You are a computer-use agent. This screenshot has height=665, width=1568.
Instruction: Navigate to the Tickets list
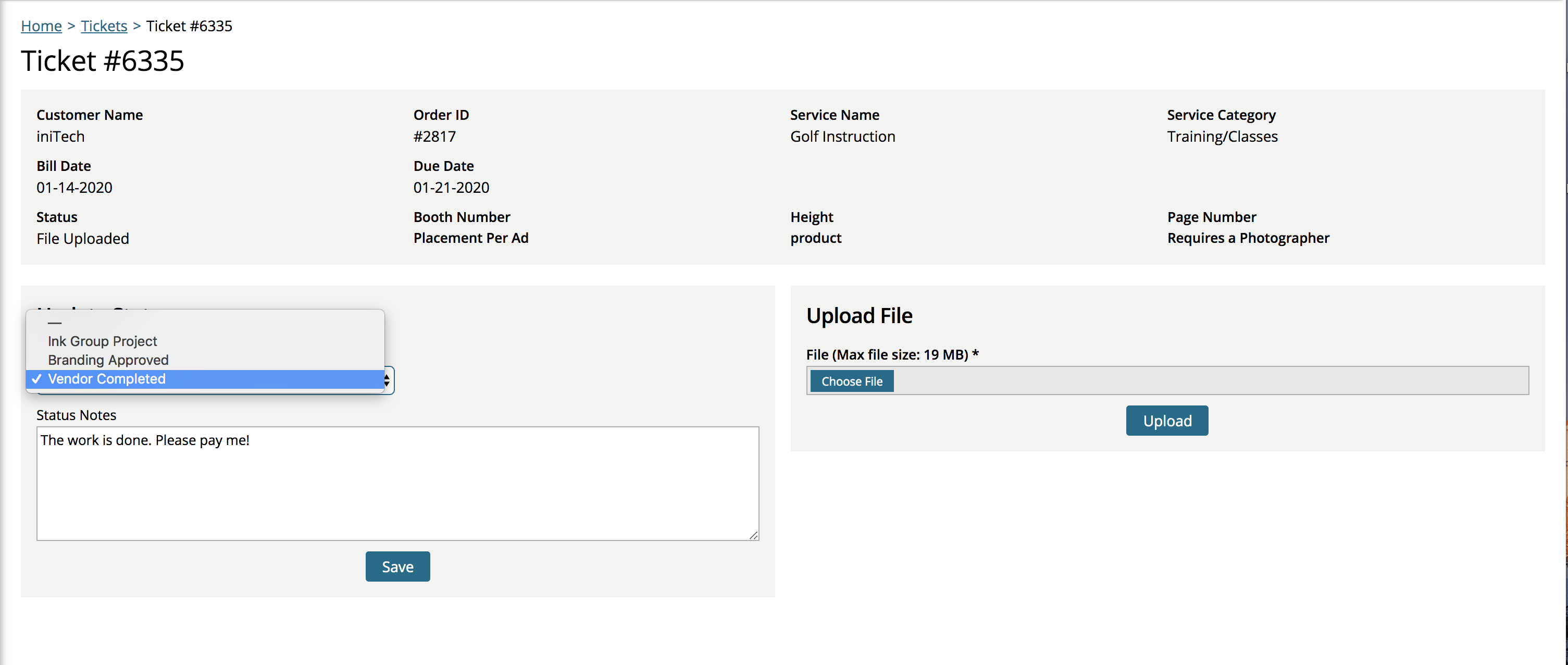tap(104, 26)
